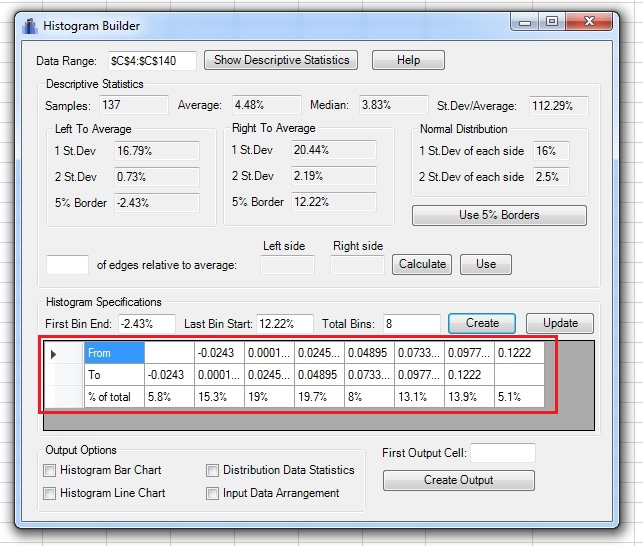Image resolution: width=643 pixels, height=546 pixels.
Task: Click the Total Bins field
Action: pyautogui.click(x=412, y=324)
